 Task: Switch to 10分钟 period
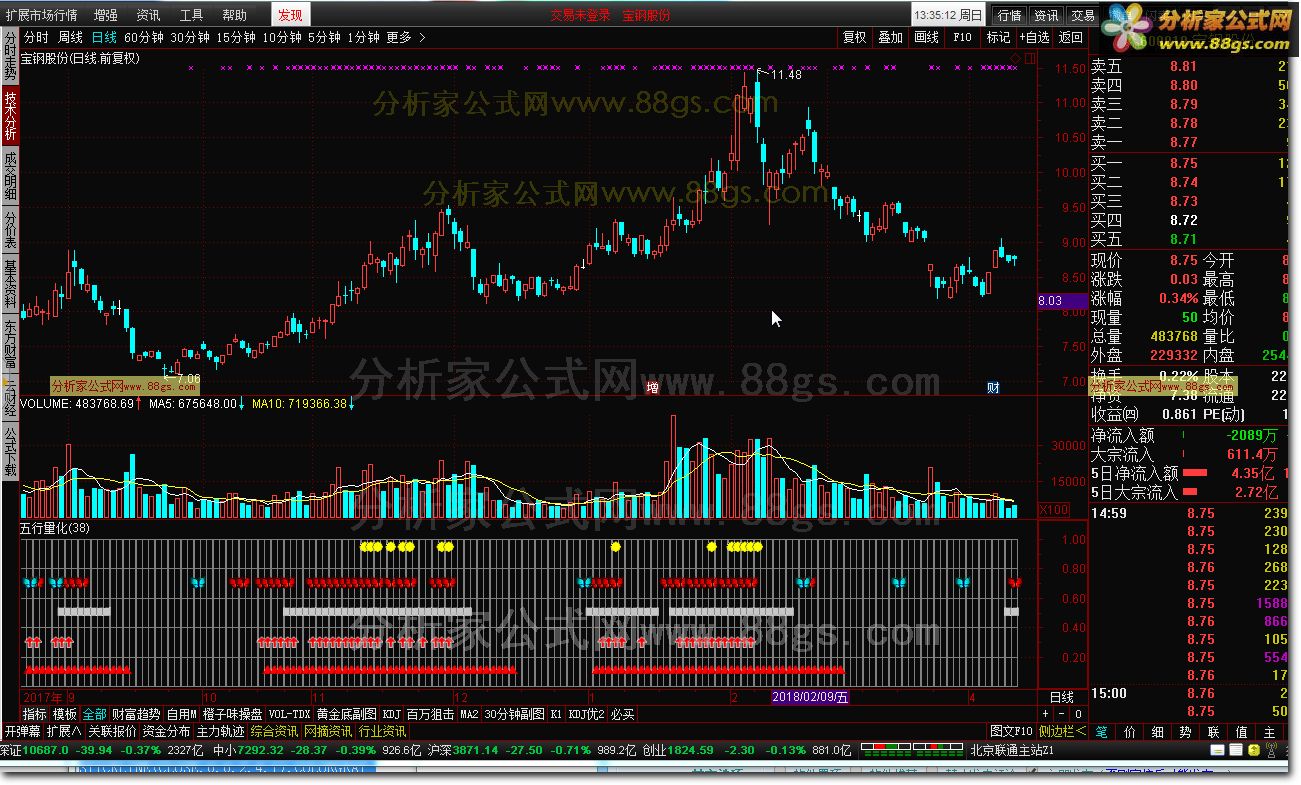pos(282,37)
